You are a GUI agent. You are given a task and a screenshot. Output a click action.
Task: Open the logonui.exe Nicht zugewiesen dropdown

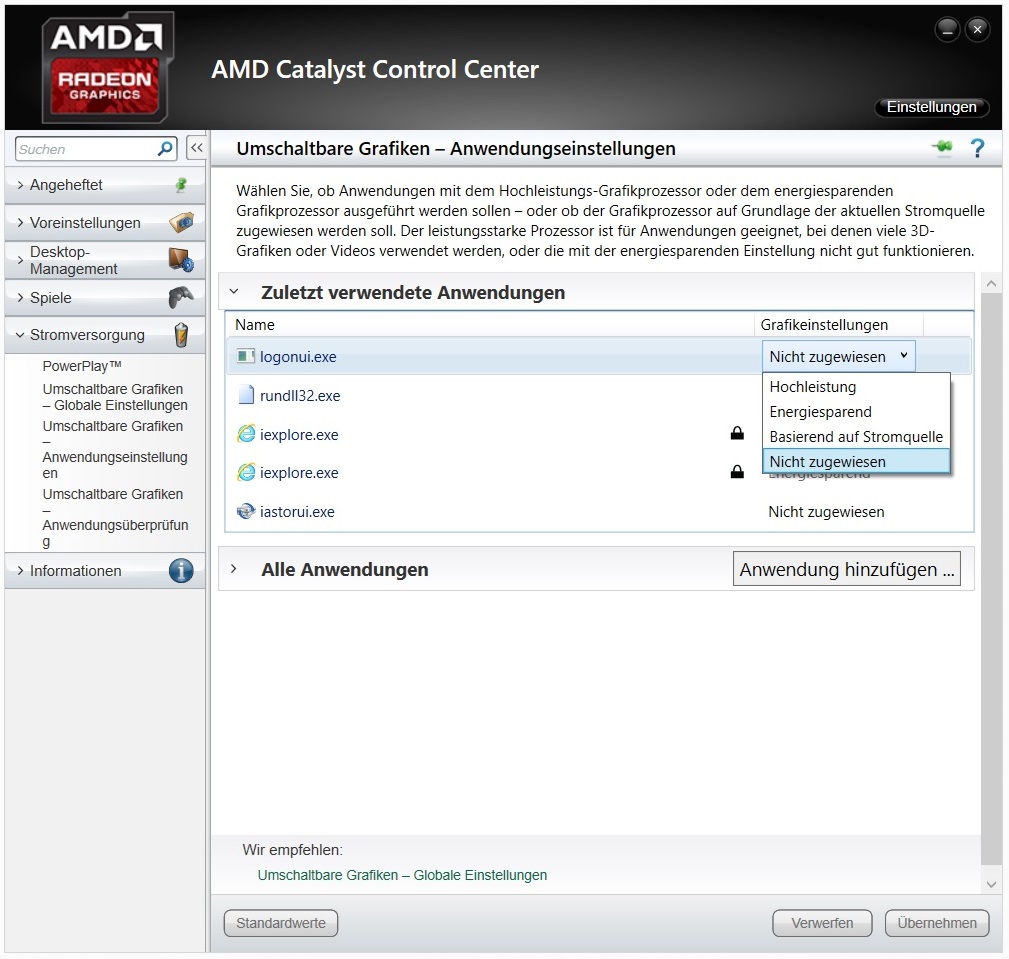pos(838,356)
